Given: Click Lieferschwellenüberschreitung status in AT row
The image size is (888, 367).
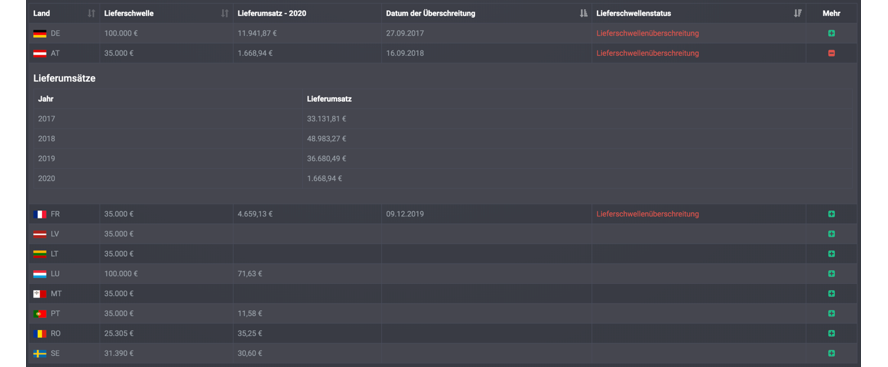Looking at the screenshot, I should (647, 53).
